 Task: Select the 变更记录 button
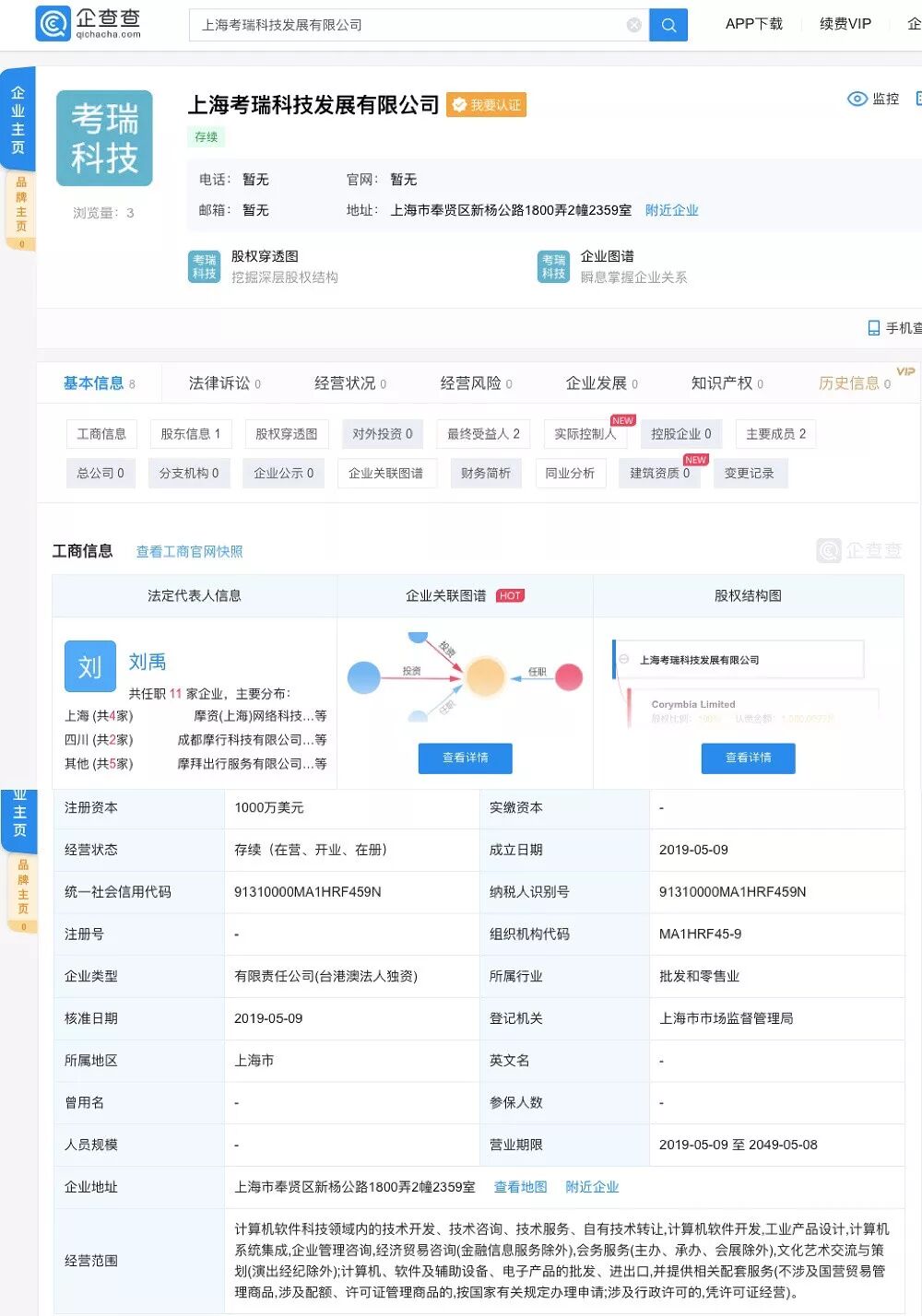(x=749, y=474)
